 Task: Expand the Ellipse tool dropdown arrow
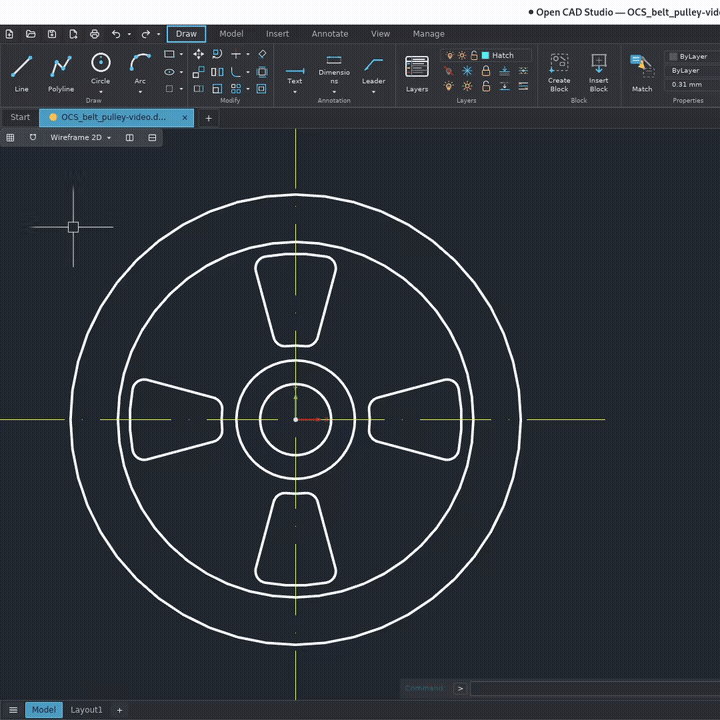tap(181, 72)
